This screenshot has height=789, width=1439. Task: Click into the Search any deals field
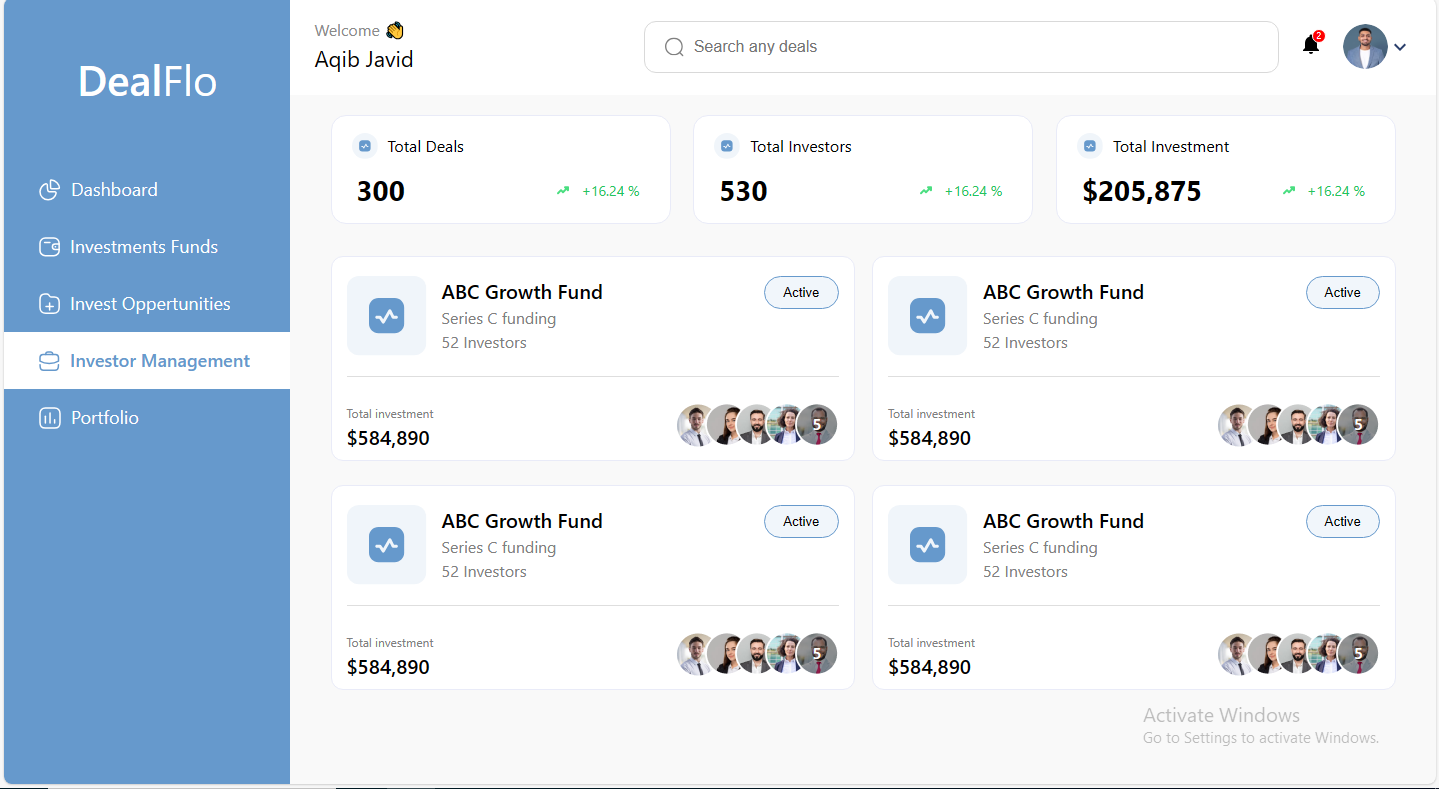pos(960,47)
